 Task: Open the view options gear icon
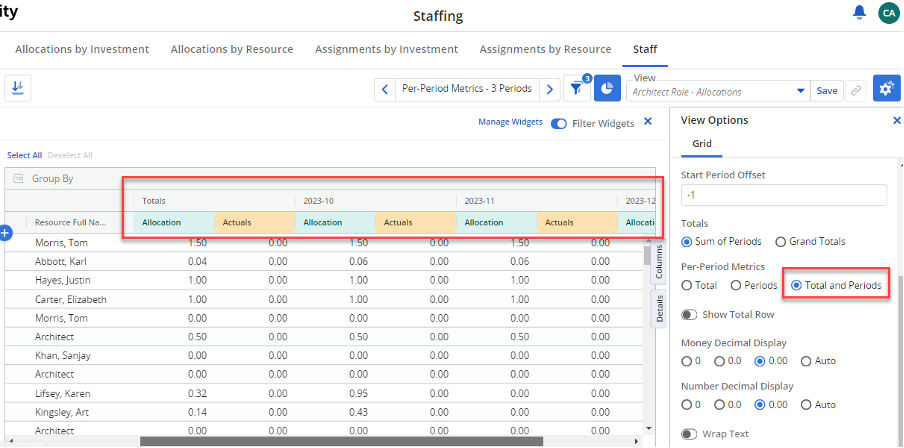pyautogui.click(x=886, y=88)
